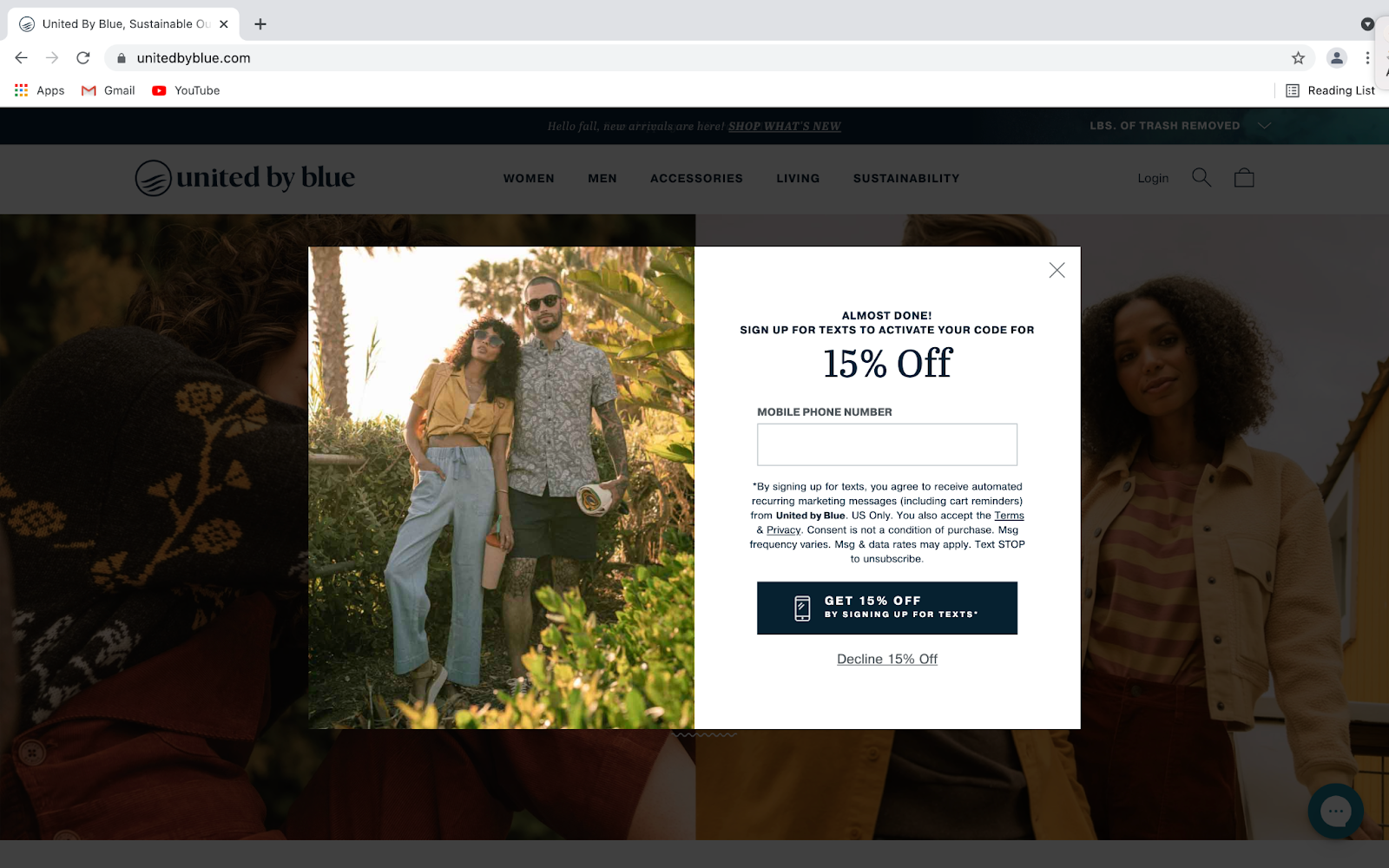
Task: Close the 15% off signup popup
Action: click(x=1057, y=270)
